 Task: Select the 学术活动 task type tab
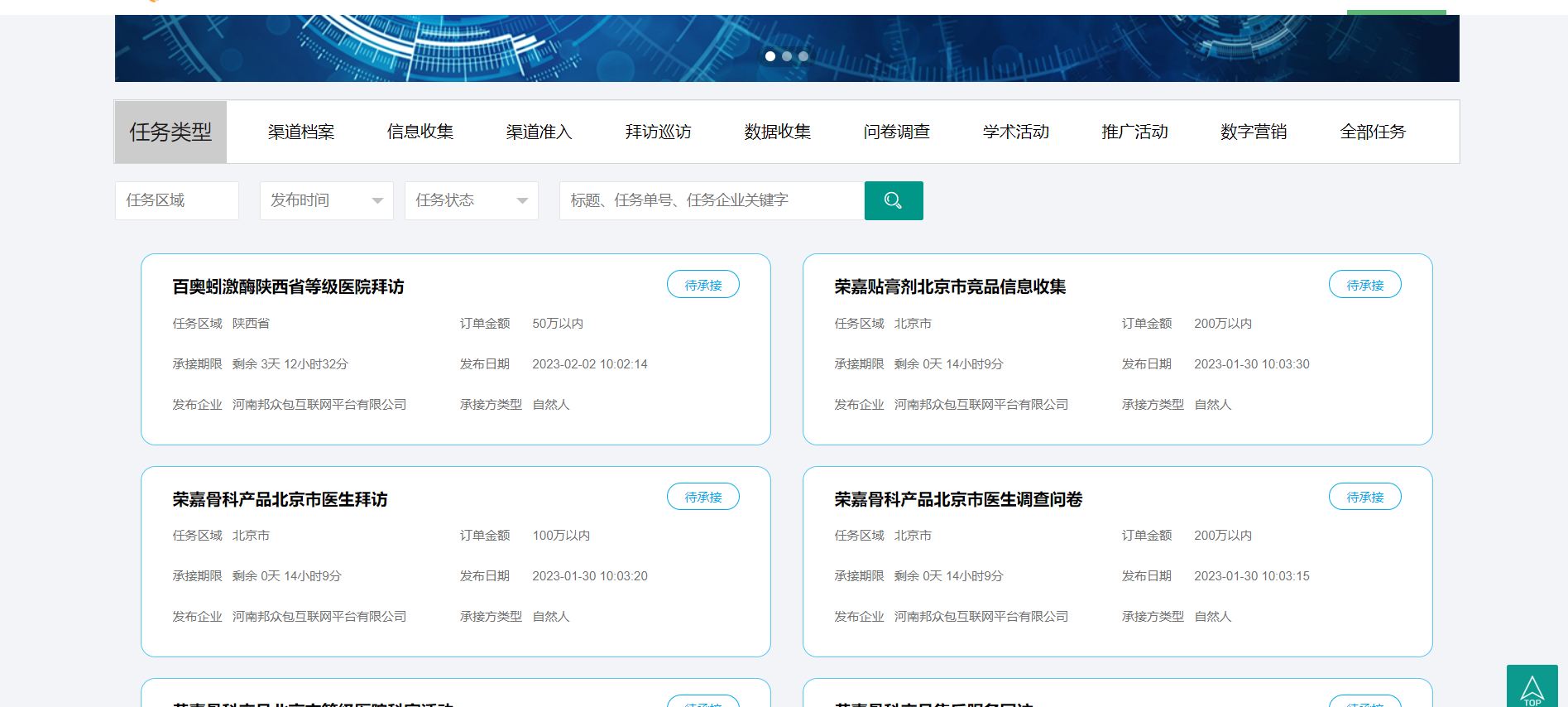point(1016,132)
